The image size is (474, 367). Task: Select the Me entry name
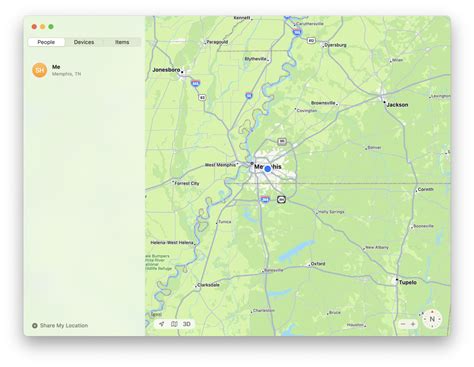[x=56, y=67]
